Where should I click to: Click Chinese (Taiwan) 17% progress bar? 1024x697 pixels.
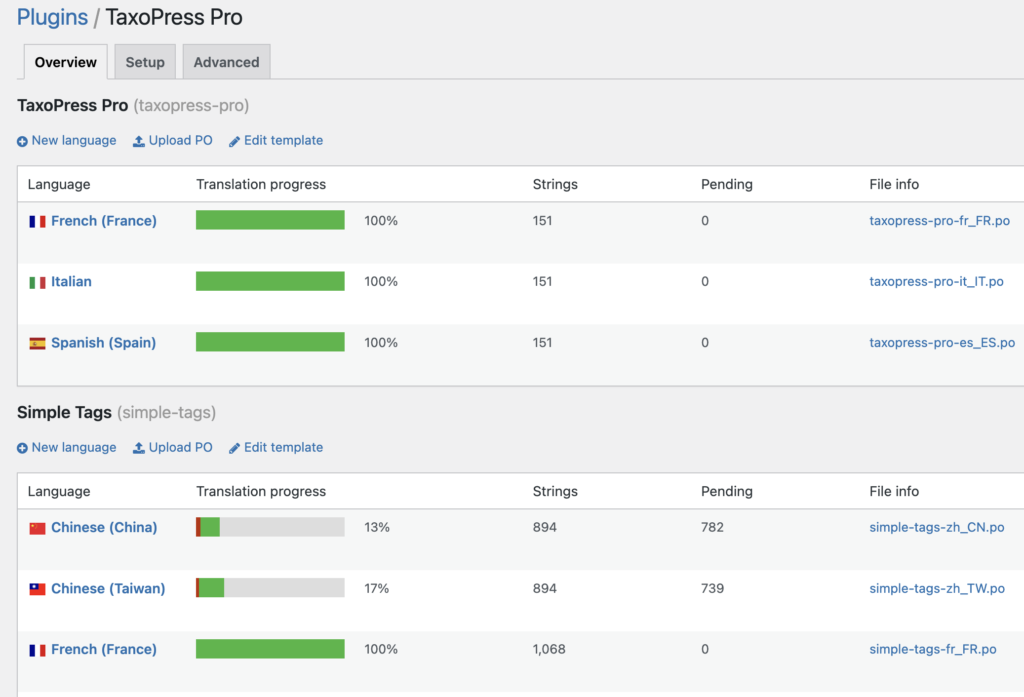point(270,588)
